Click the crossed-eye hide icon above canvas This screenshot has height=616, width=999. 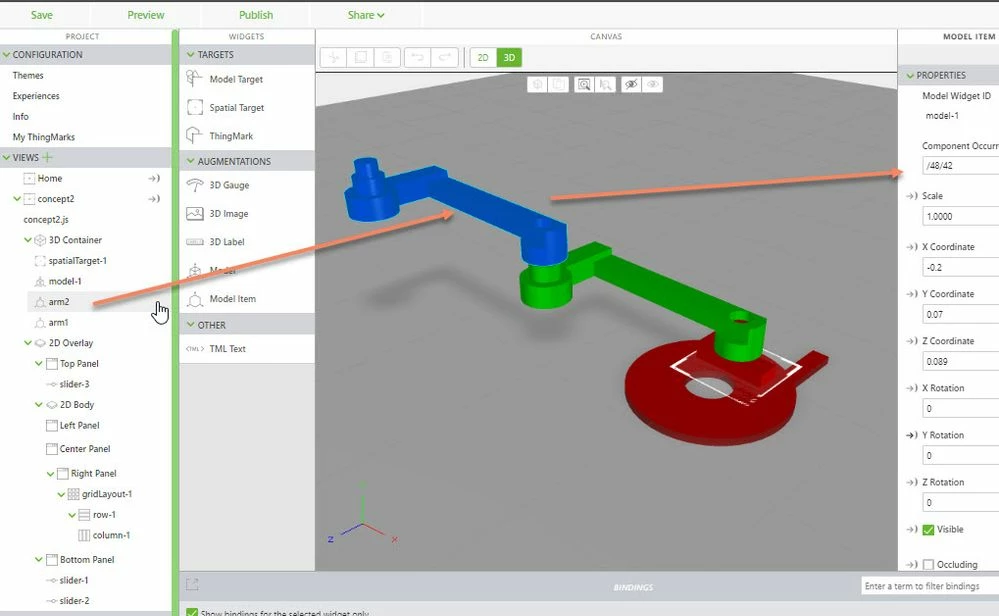631,84
